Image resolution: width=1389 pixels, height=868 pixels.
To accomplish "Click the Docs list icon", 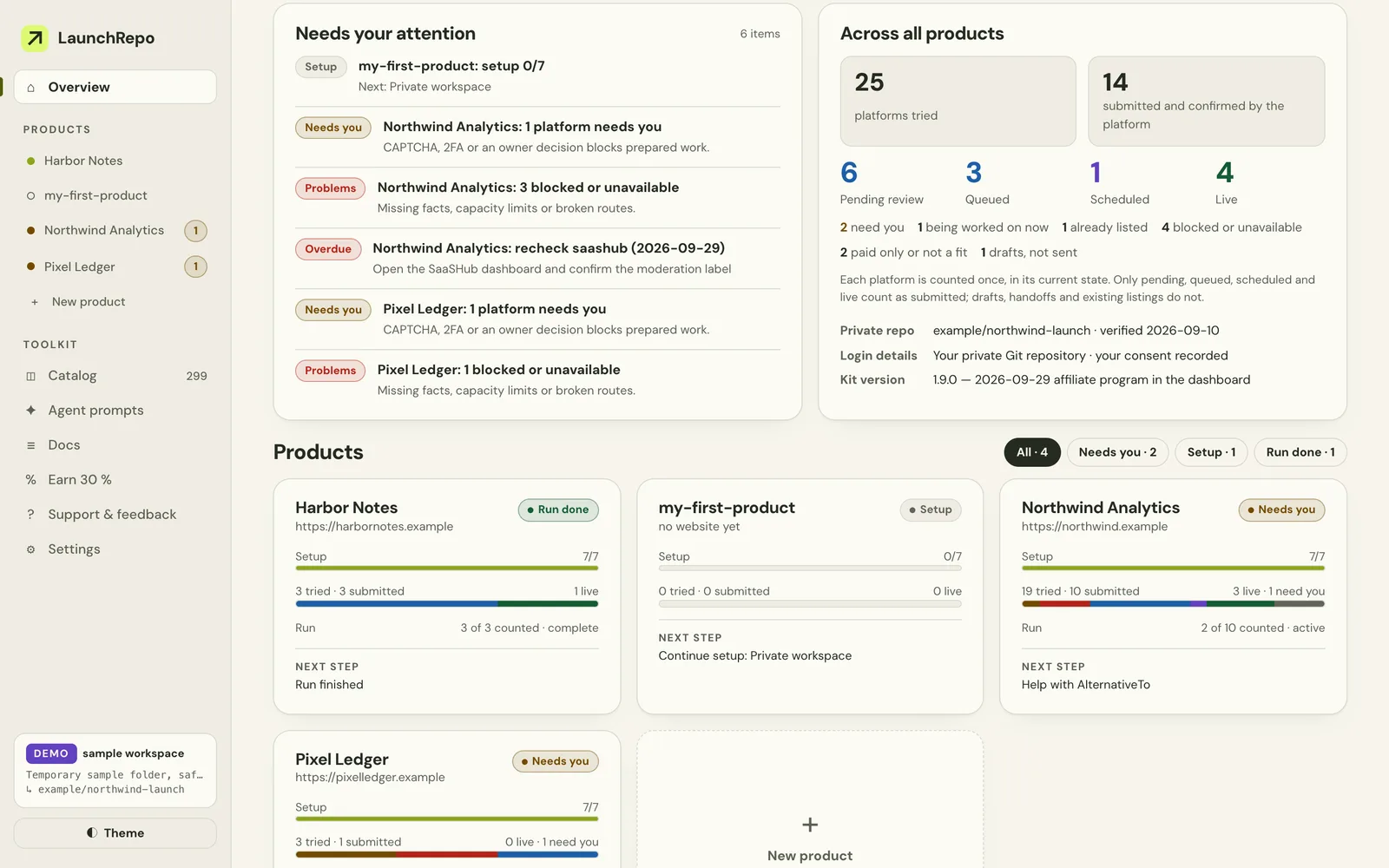I will (x=31, y=445).
